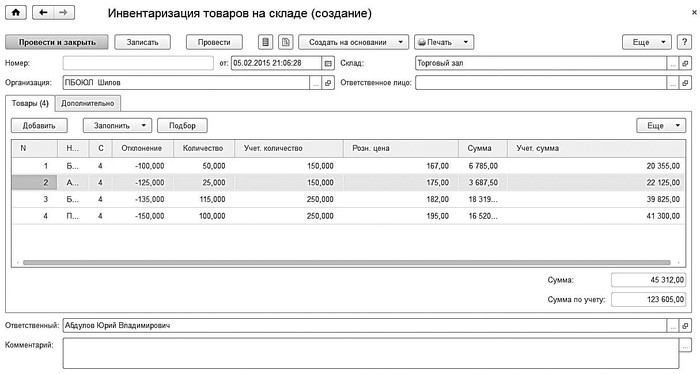
Task: Navigate forward with the right arrow
Action: click(64, 12)
